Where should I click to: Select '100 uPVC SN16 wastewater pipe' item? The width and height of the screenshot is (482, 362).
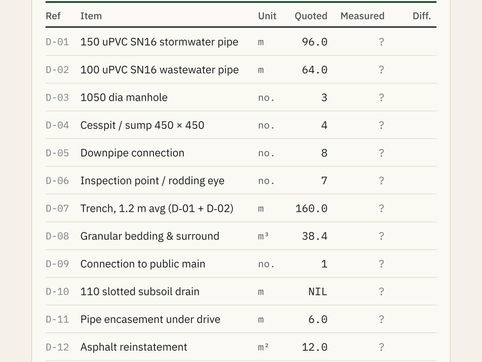coord(159,70)
